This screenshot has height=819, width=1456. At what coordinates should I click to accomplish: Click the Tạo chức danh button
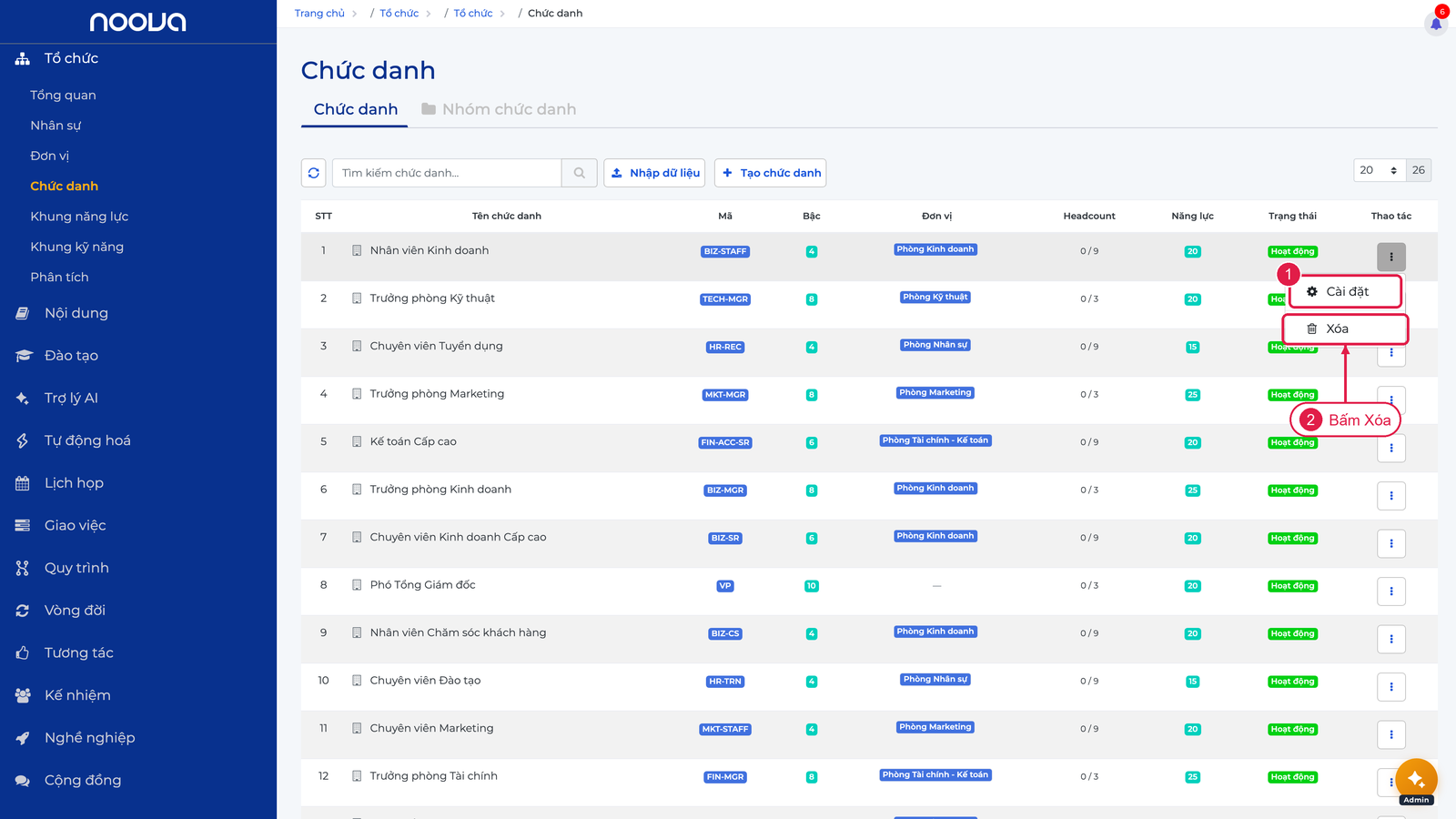coord(771,173)
